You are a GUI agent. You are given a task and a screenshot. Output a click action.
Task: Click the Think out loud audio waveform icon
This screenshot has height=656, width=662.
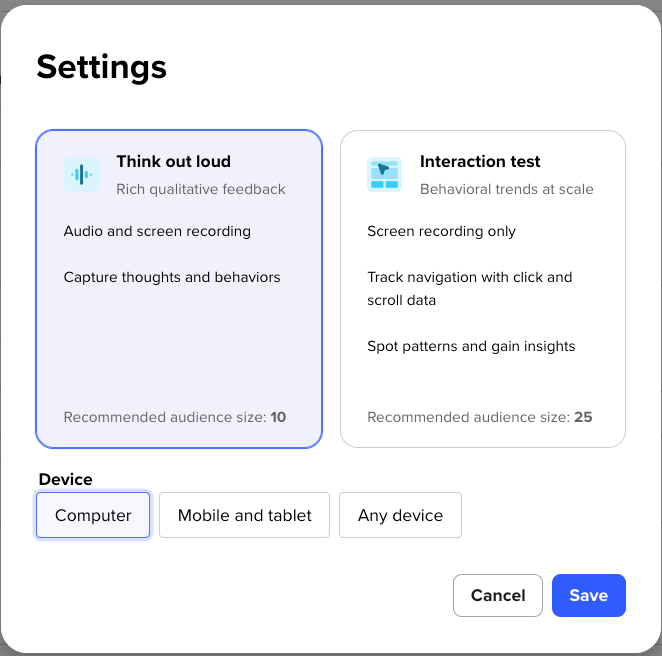(81, 174)
